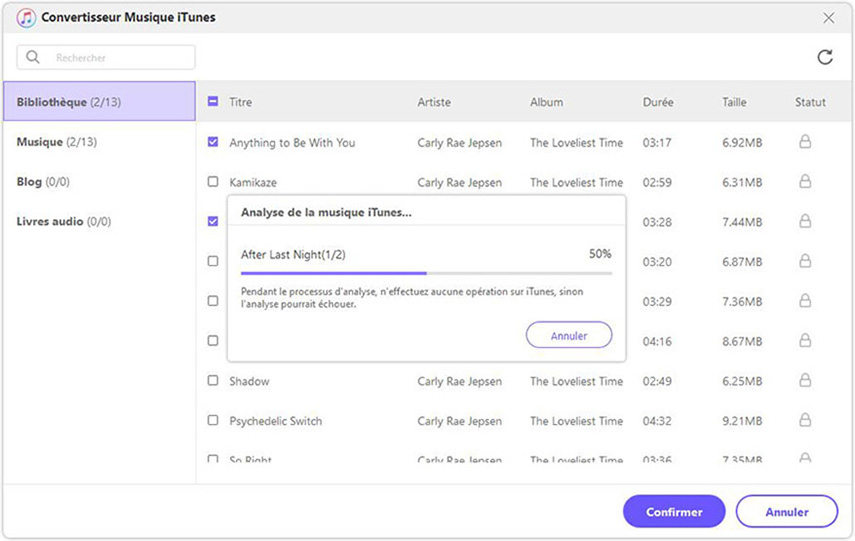Click the analysis progress bar
Screen dimensions: 855x541
click(x=426, y=273)
